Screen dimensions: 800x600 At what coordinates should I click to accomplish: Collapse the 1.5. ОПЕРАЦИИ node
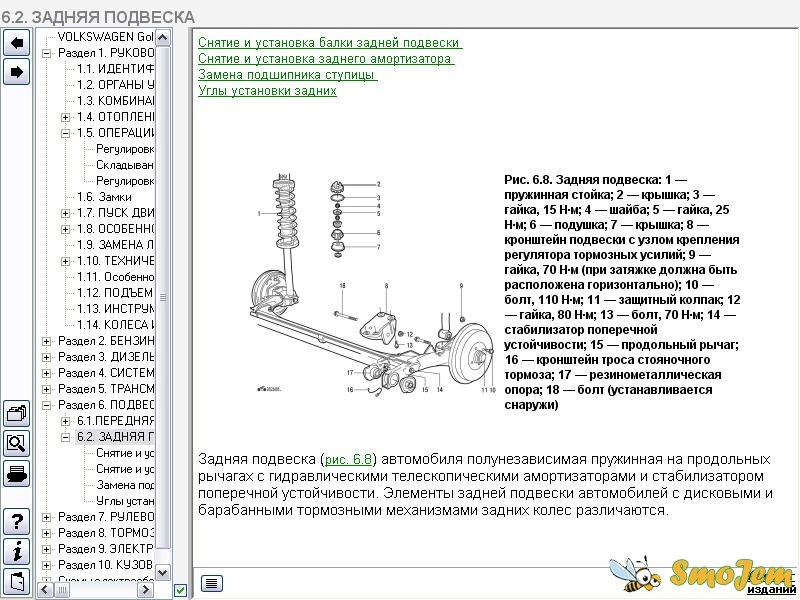tap(65, 133)
